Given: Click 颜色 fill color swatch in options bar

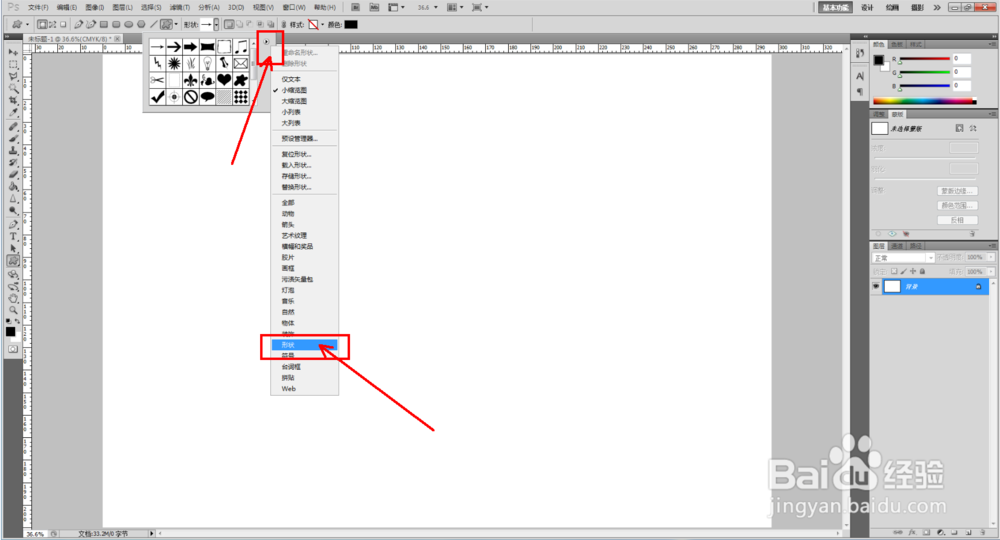Looking at the screenshot, I should click(351, 24).
